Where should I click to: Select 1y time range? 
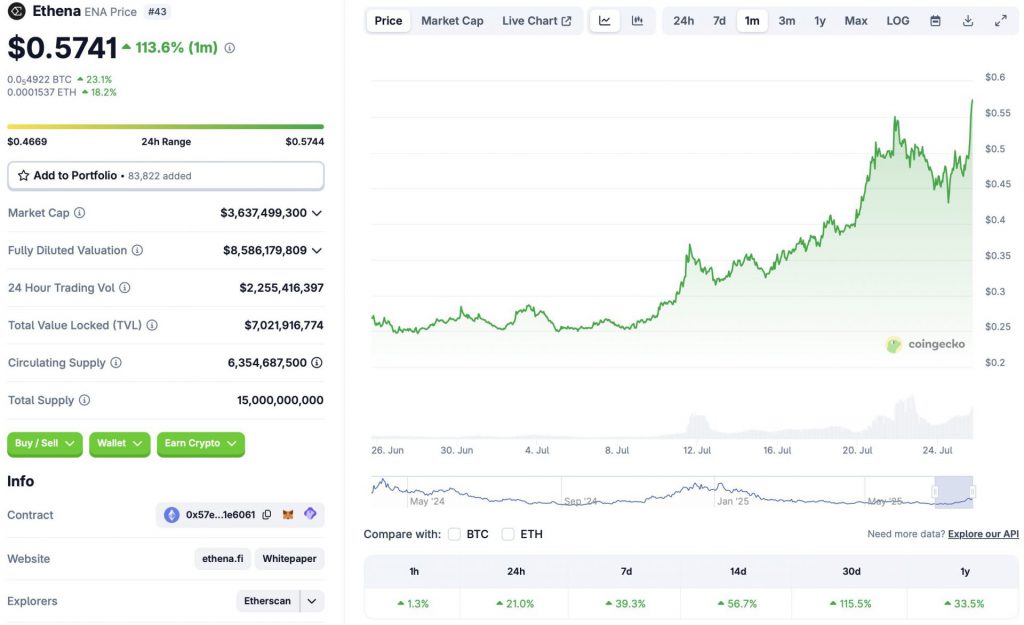(820, 21)
